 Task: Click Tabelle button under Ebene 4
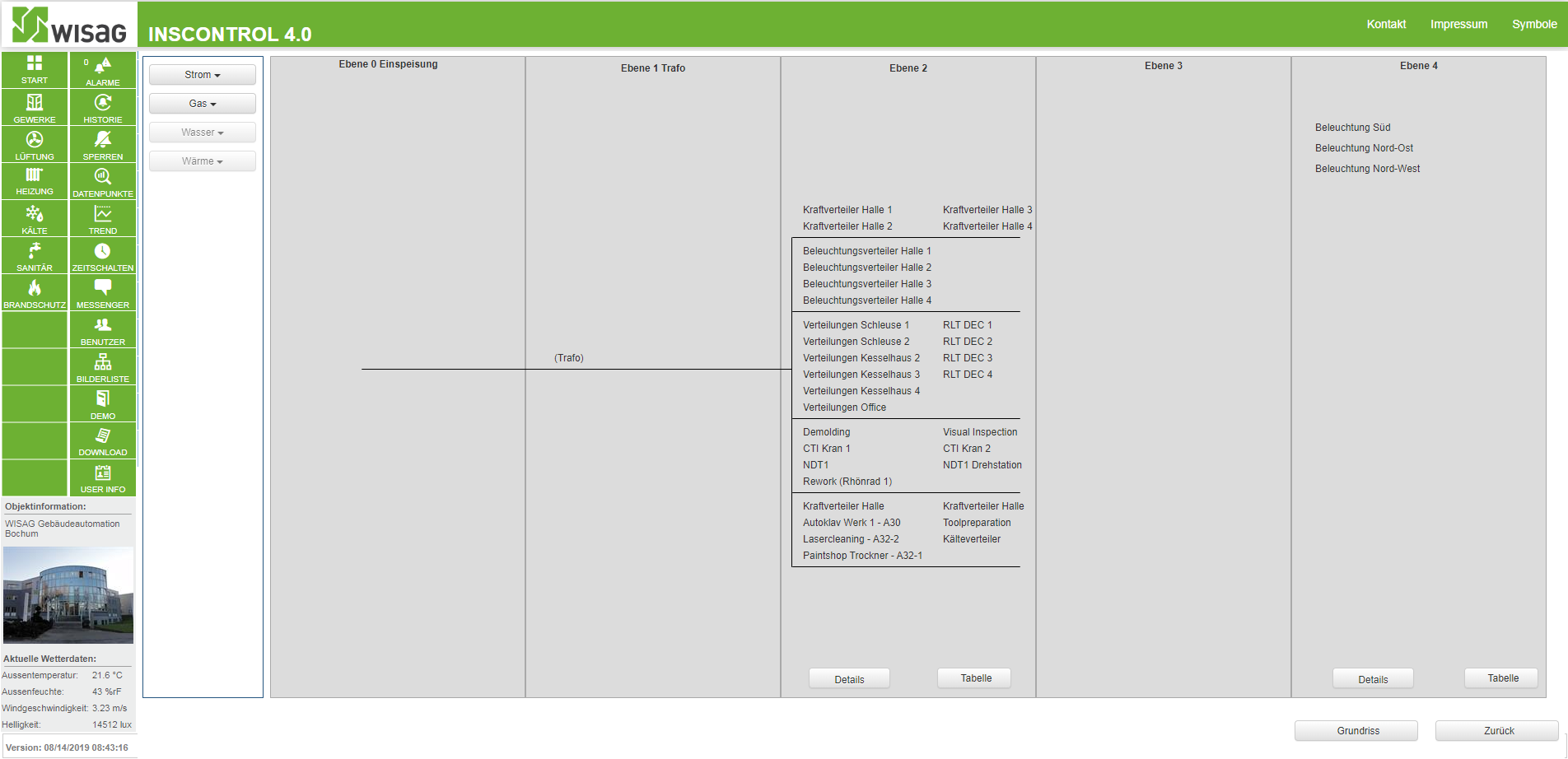1503,678
